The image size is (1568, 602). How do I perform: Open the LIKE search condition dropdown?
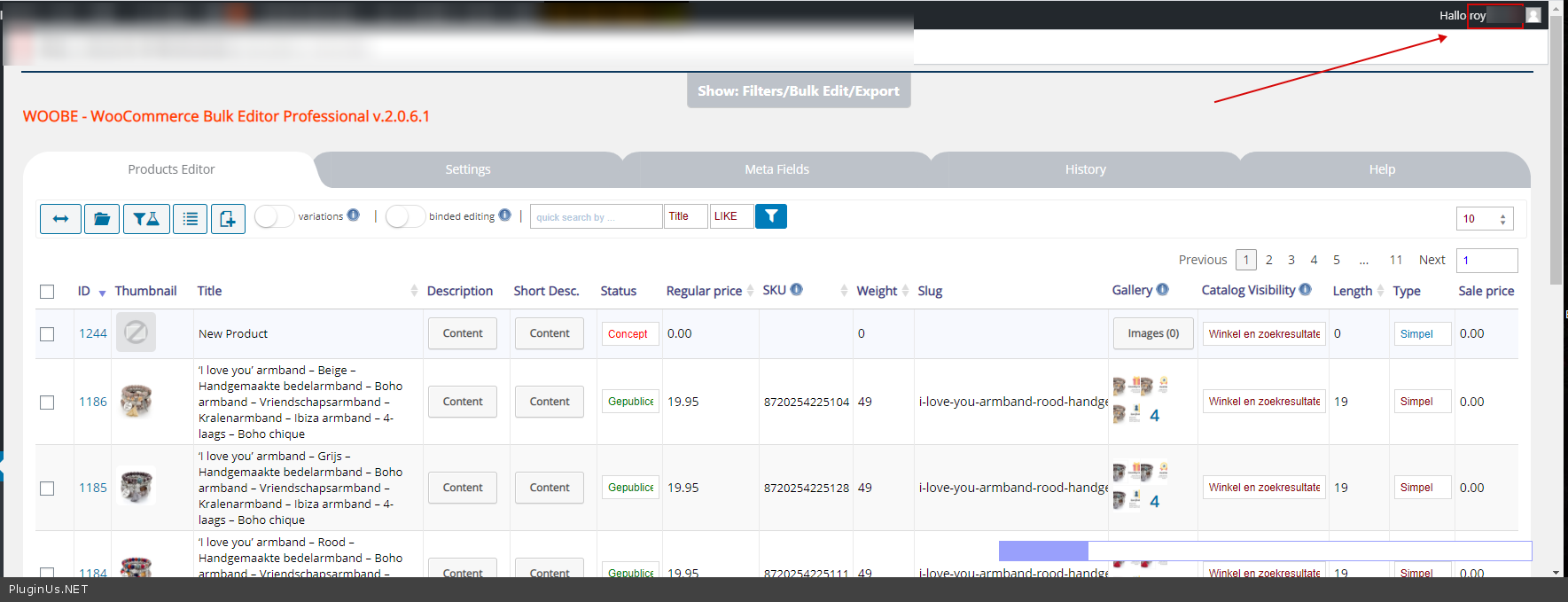pos(731,216)
